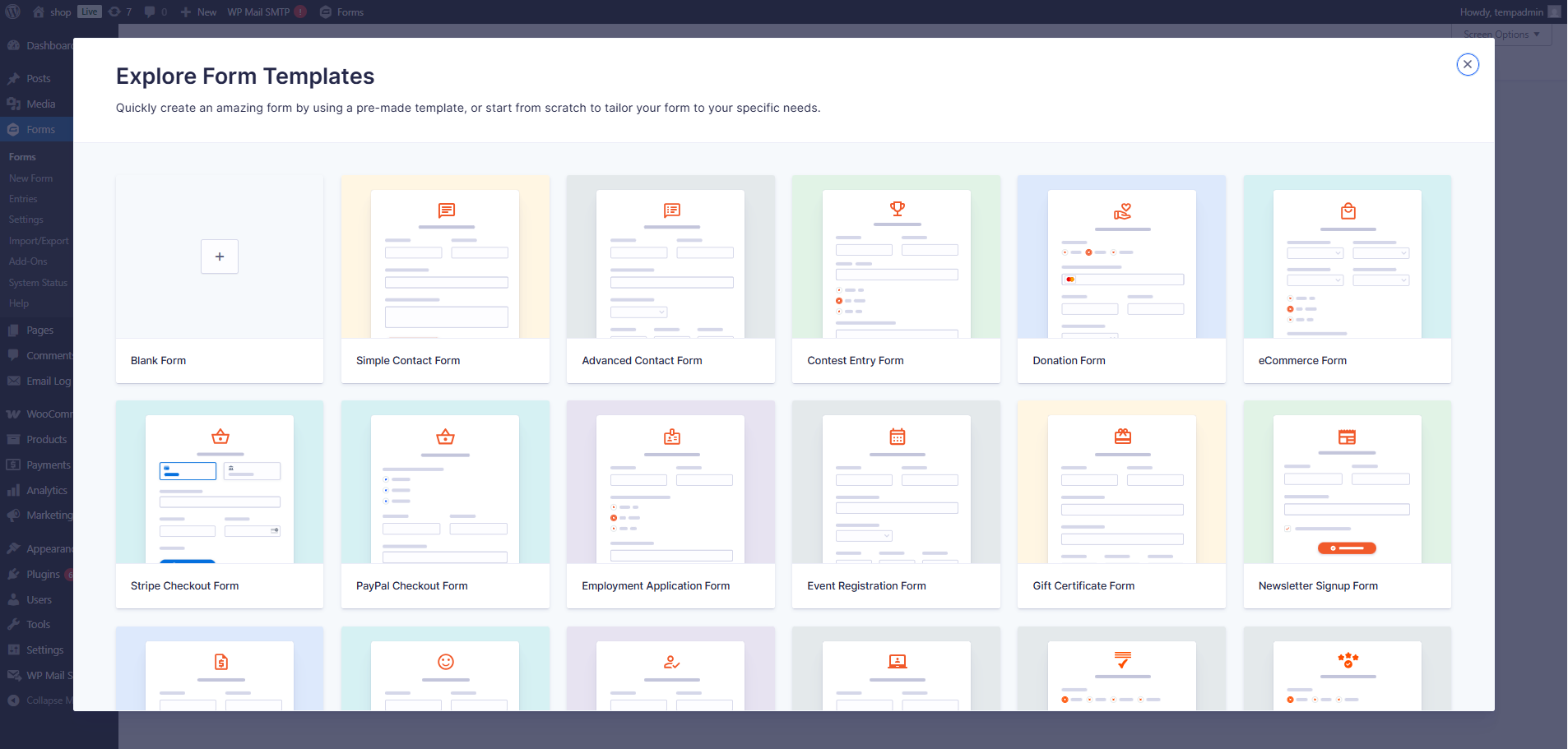Click the Newsletter Signup Form icon

click(1347, 437)
